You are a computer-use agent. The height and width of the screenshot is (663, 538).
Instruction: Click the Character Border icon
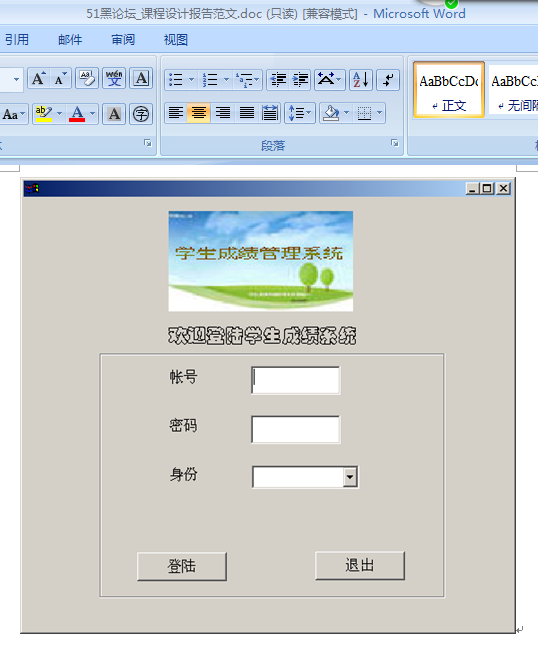(141, 79)
